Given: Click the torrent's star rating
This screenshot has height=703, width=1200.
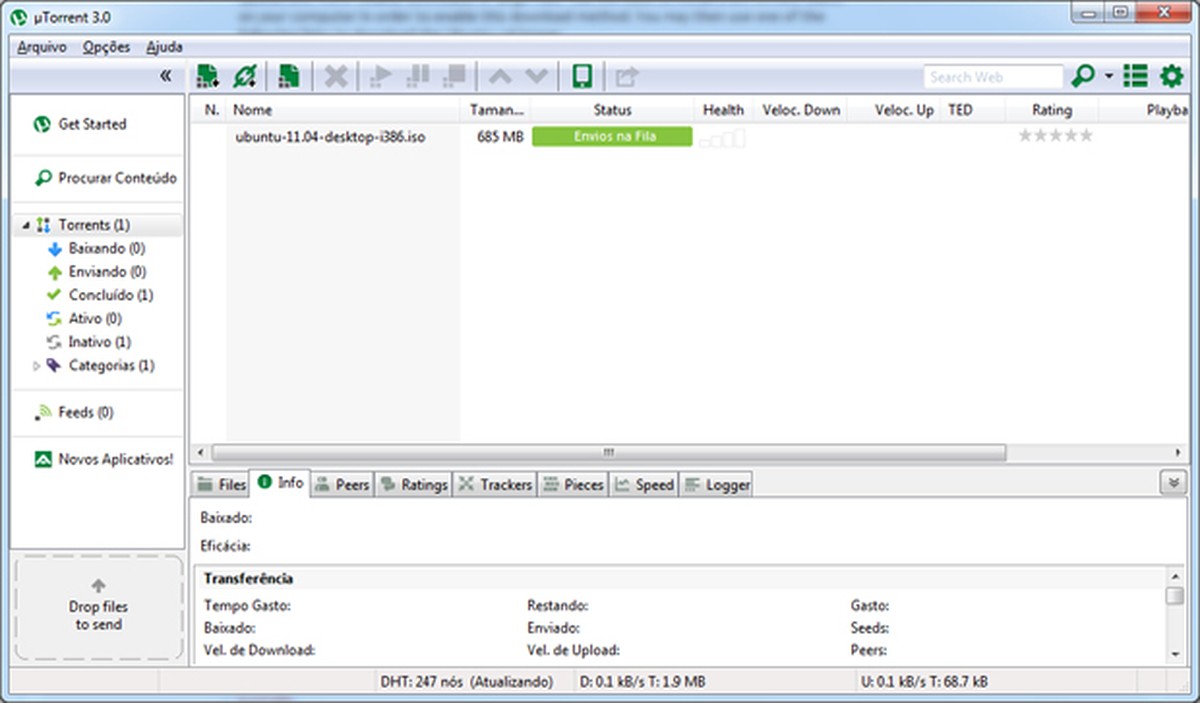Looking at the screenshot, I should point(1055,136).
